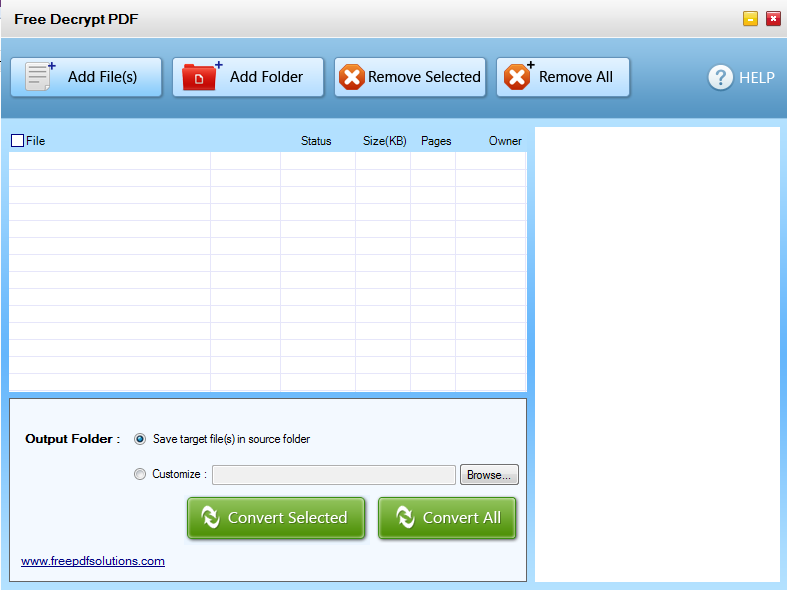Minimize the Free Decrypt PDF window
Image resolution: width=787 pixels, height=590 pixels.
pos(750,19)
